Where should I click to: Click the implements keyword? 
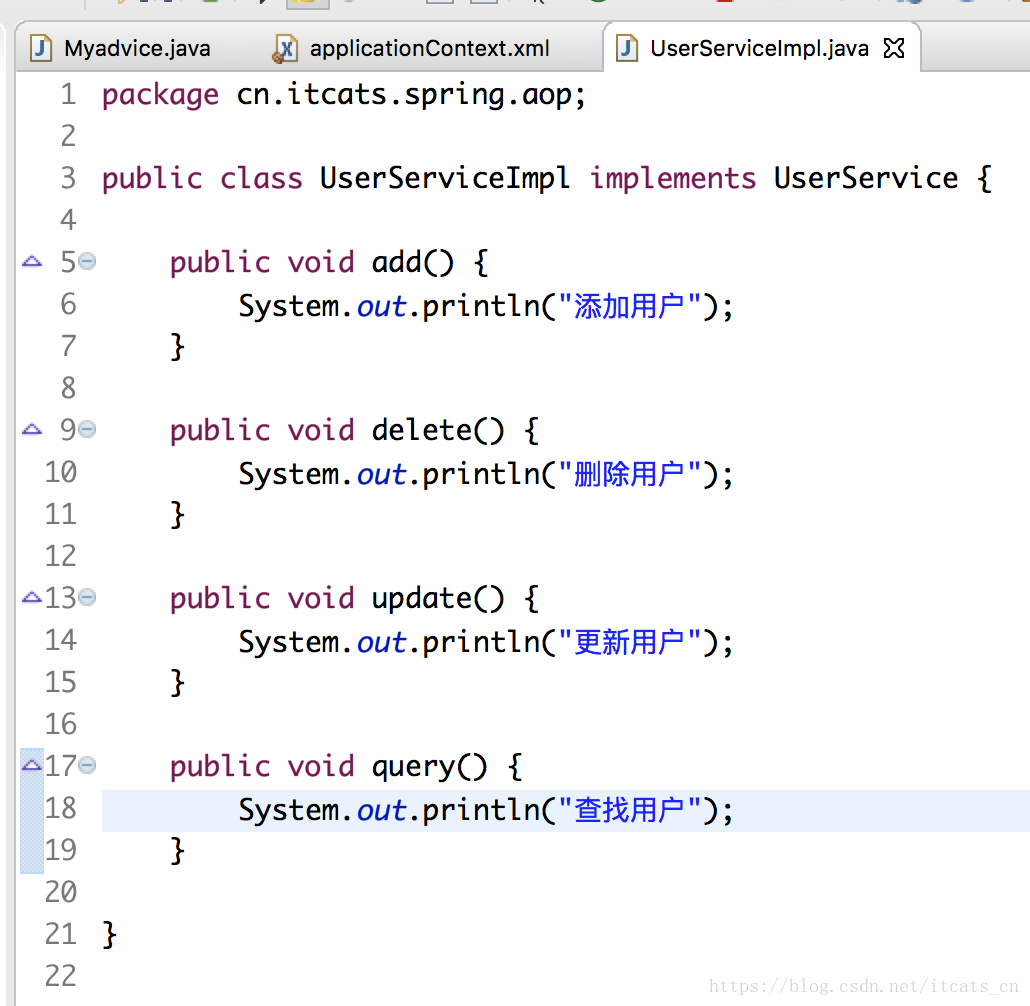coord(673,179)
